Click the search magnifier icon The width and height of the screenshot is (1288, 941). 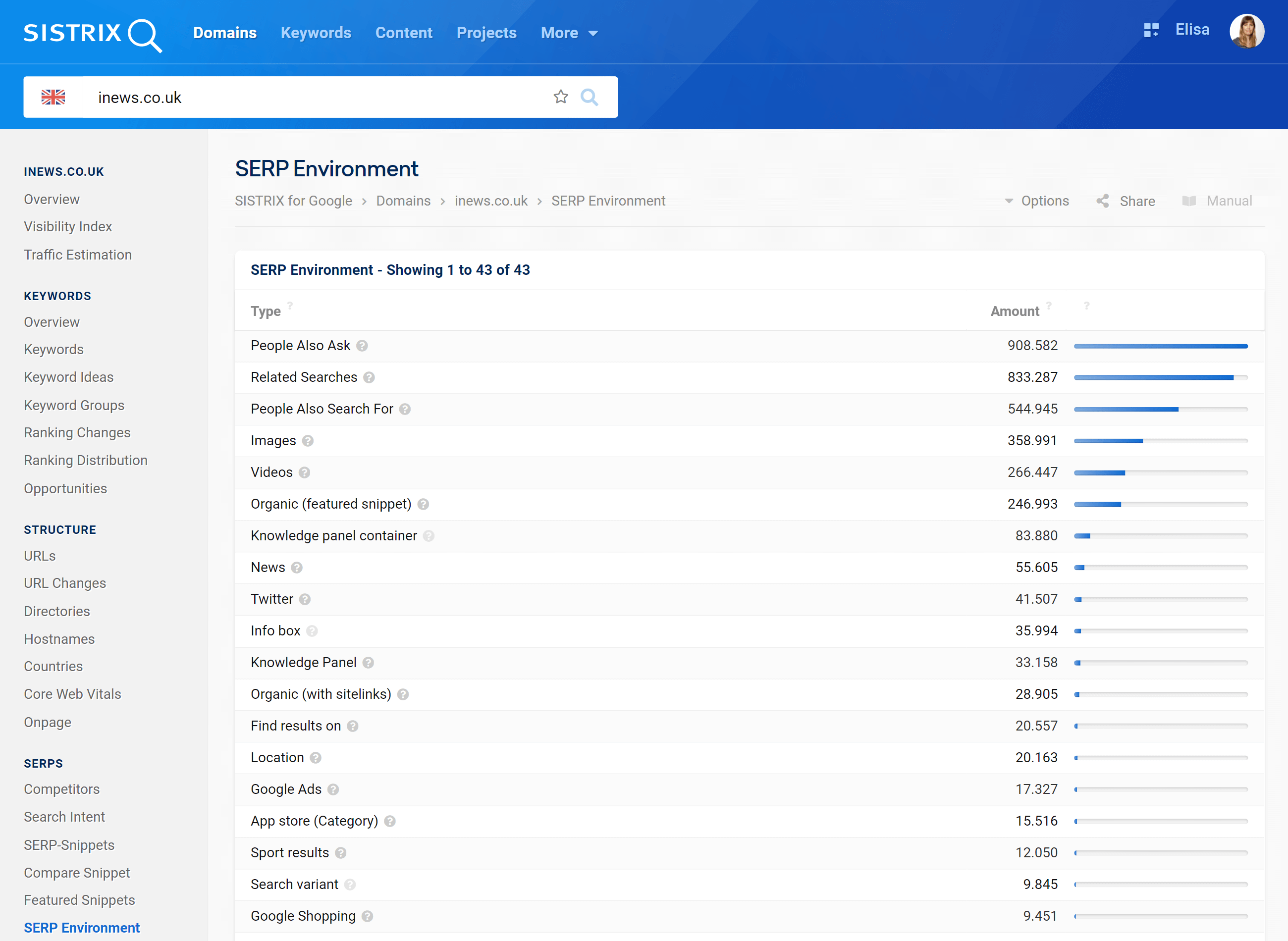click(590, 96)
